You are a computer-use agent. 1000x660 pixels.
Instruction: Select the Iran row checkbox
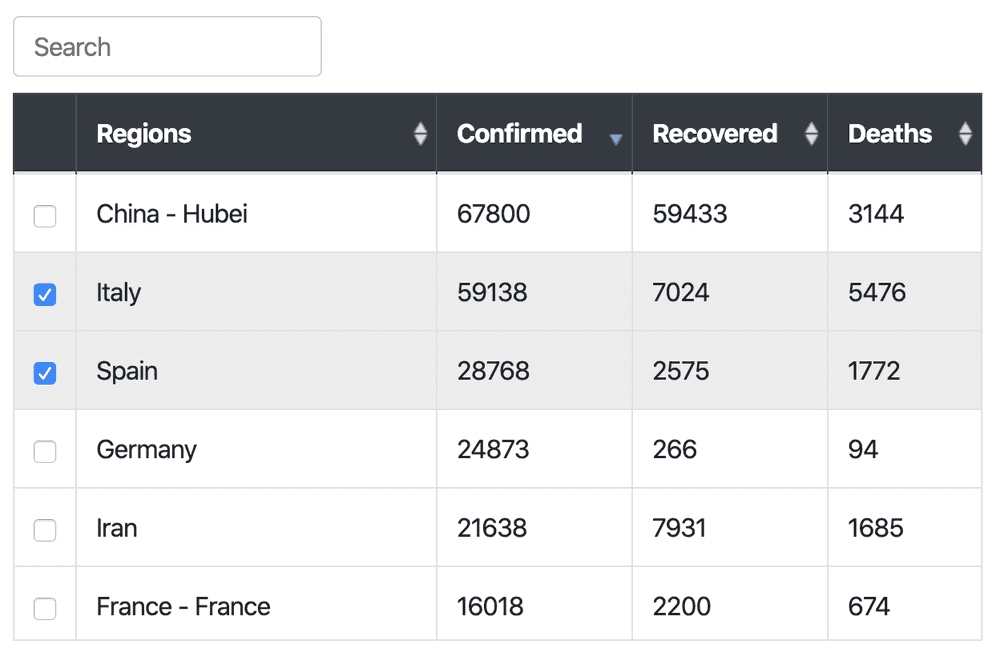45,529
